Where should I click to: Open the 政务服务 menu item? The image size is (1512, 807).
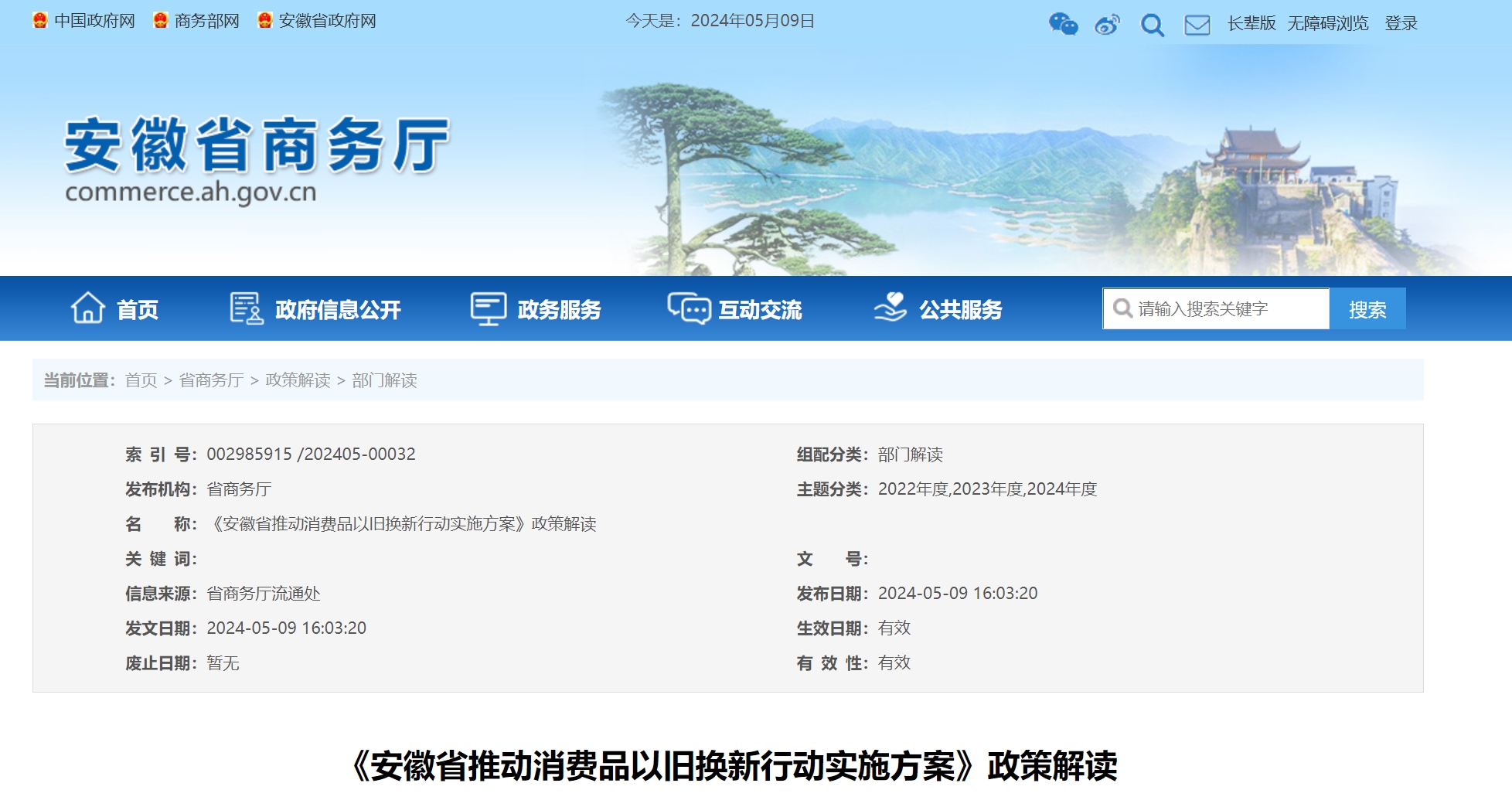click(x=559, y=310)
